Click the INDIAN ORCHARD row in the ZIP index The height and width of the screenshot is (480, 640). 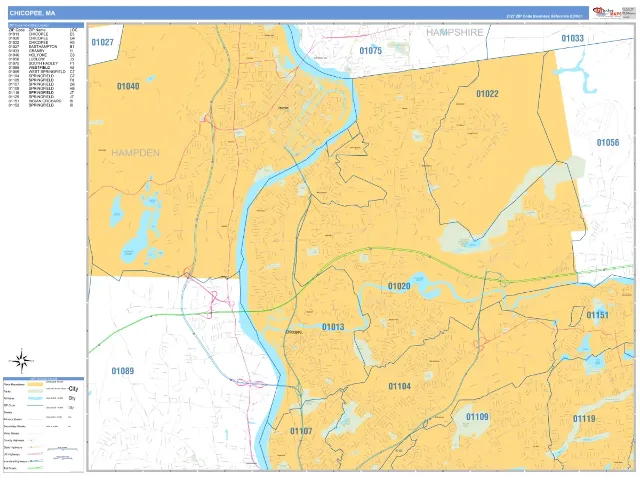pyautogui.click(x=42, y=101)
